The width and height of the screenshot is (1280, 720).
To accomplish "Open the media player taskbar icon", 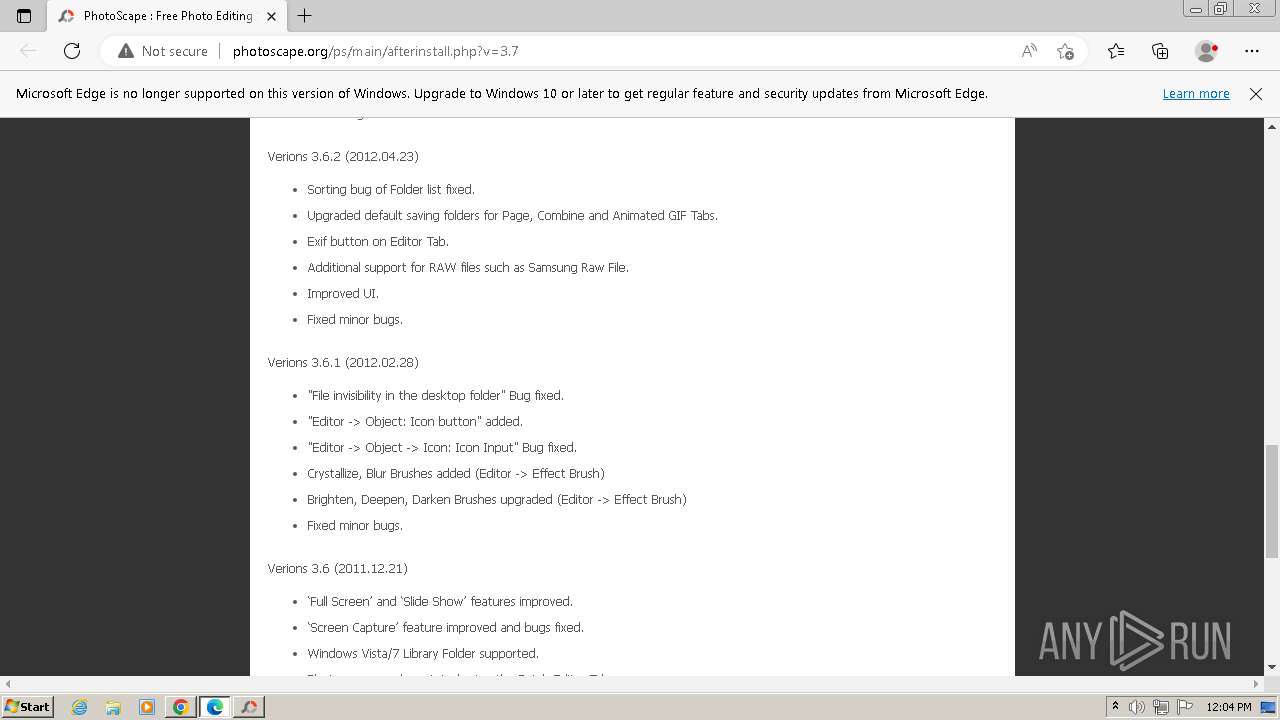I will 147,707.
